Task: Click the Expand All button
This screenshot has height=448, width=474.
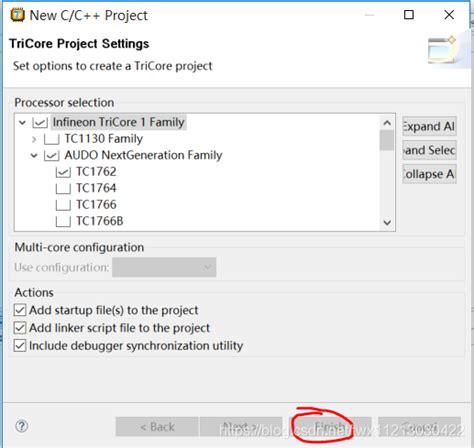Action: (429, 126)
